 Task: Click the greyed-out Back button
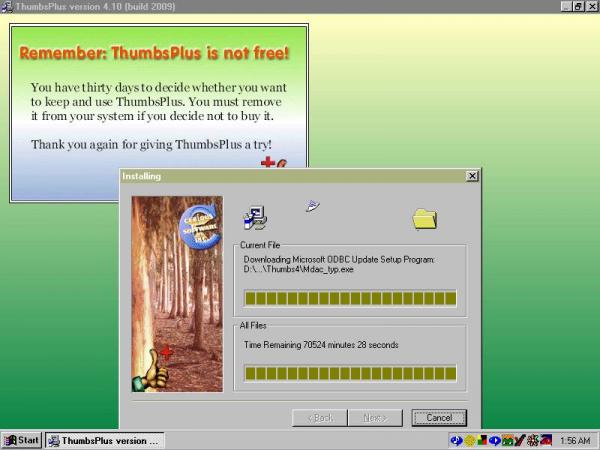click(320, 417)
